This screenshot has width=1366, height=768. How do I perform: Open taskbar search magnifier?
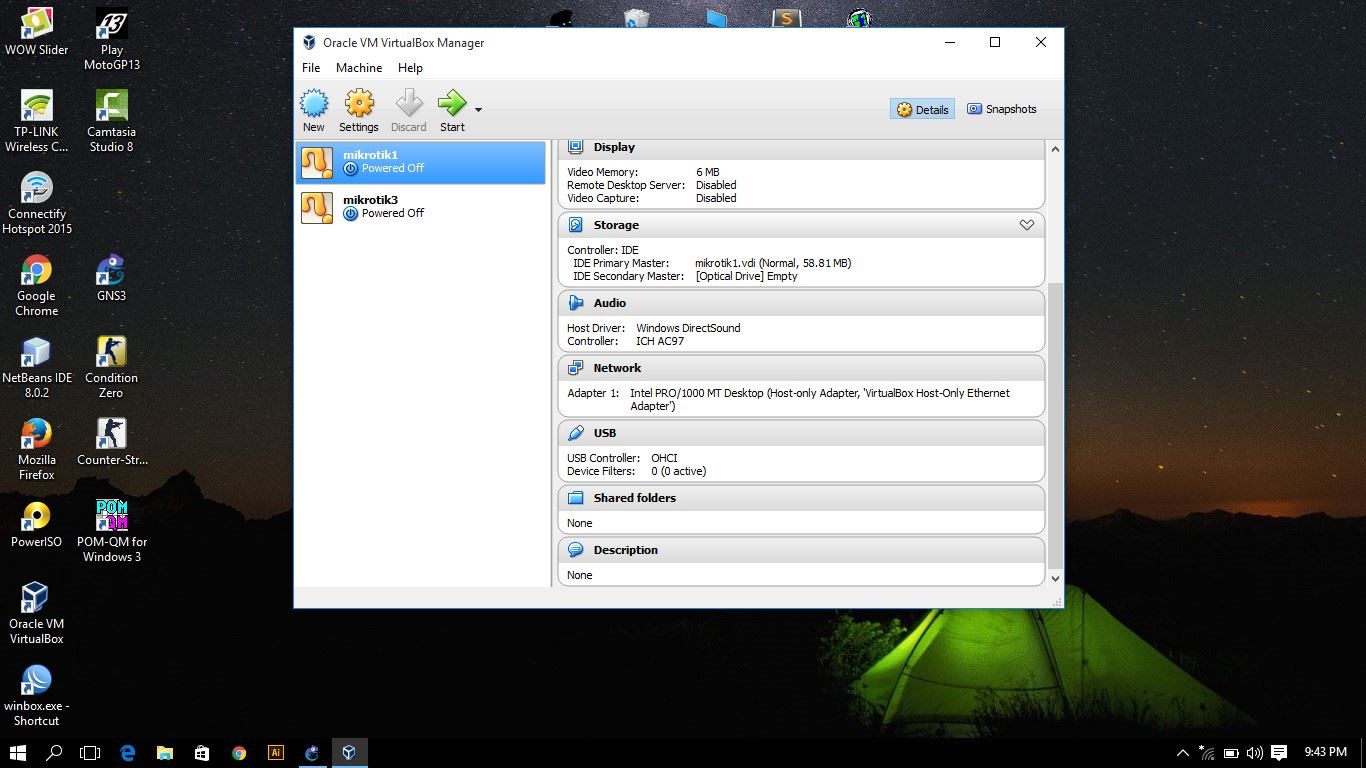click(55, 753)
